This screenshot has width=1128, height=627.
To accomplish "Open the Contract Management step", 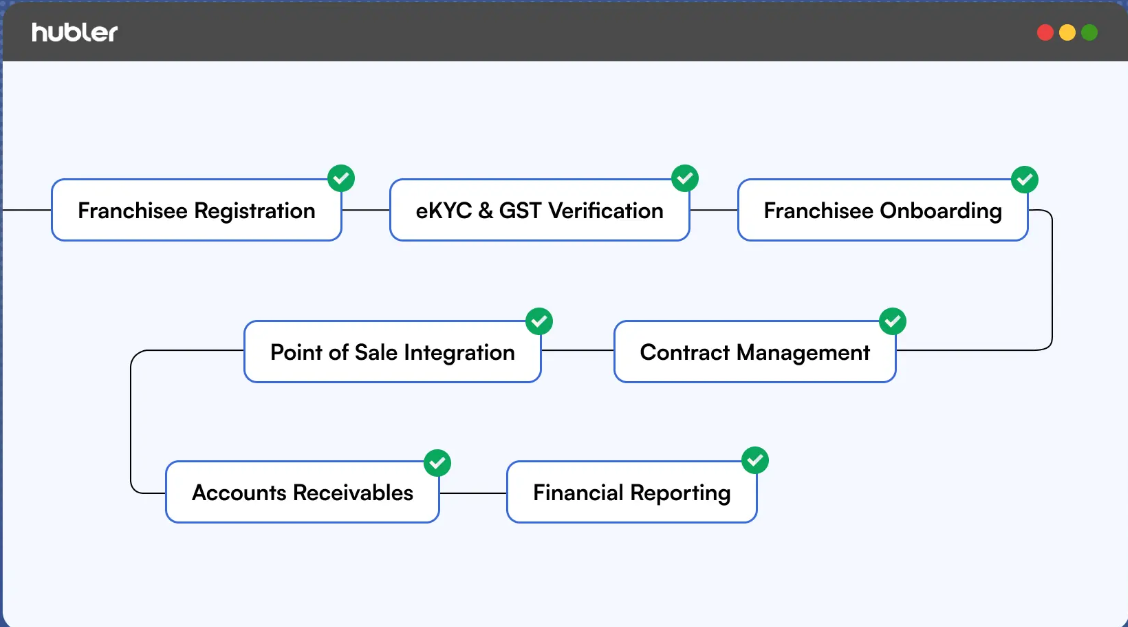I will pyautogui.click(x=755, y=352).
